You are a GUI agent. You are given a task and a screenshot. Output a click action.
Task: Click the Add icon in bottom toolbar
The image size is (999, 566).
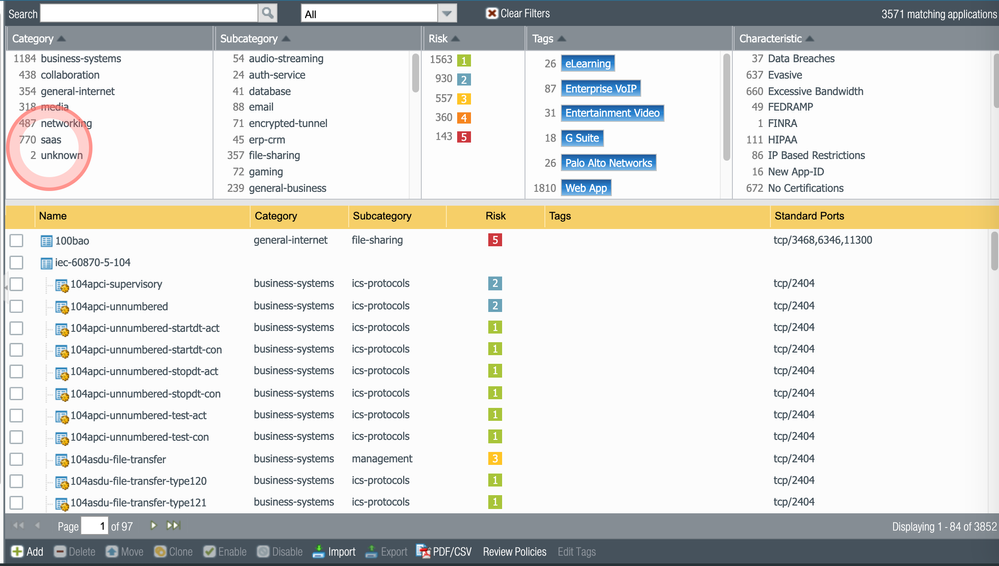17,552
